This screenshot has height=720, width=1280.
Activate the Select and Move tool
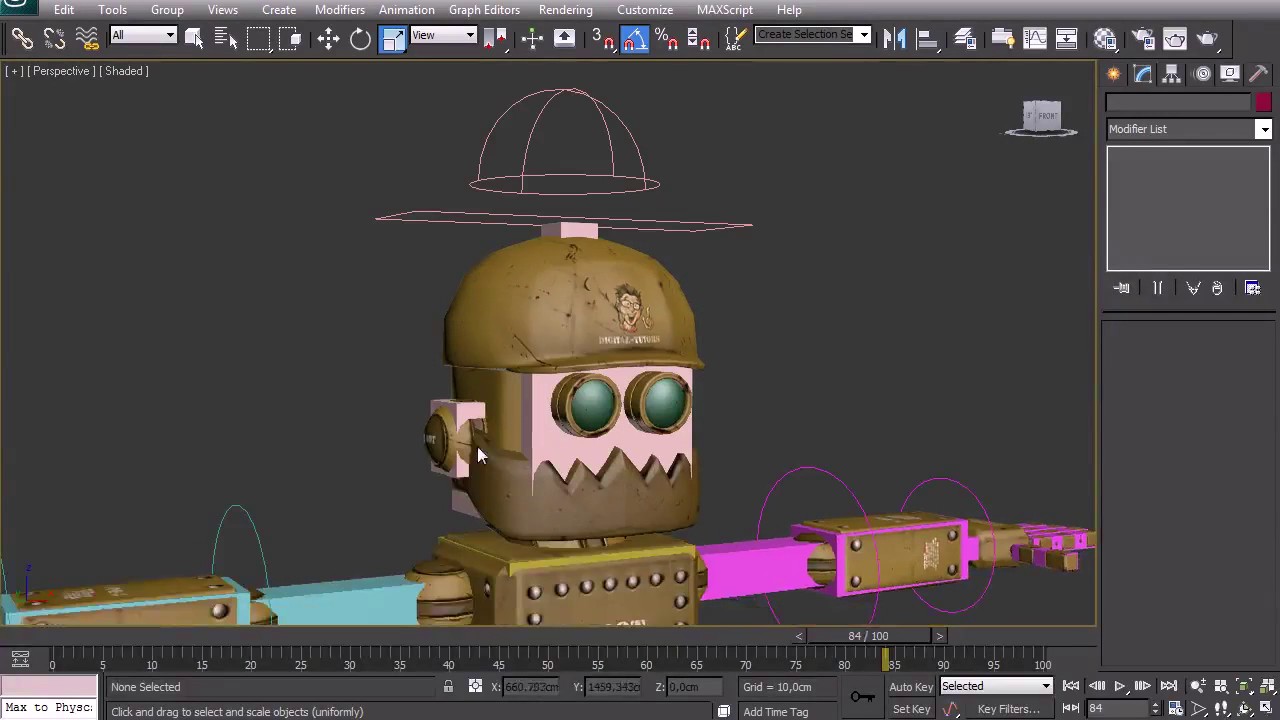click(x=328, y=39)
